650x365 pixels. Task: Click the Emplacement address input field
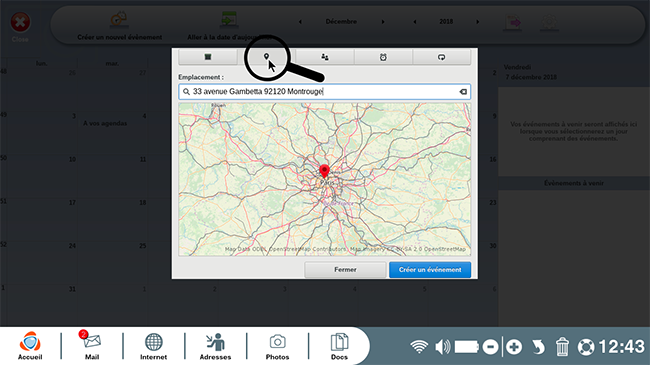[325, 92]
